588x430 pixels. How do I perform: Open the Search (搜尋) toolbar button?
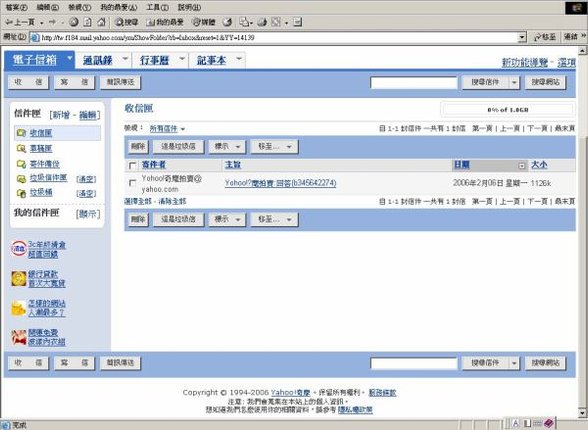pos(126,22)
